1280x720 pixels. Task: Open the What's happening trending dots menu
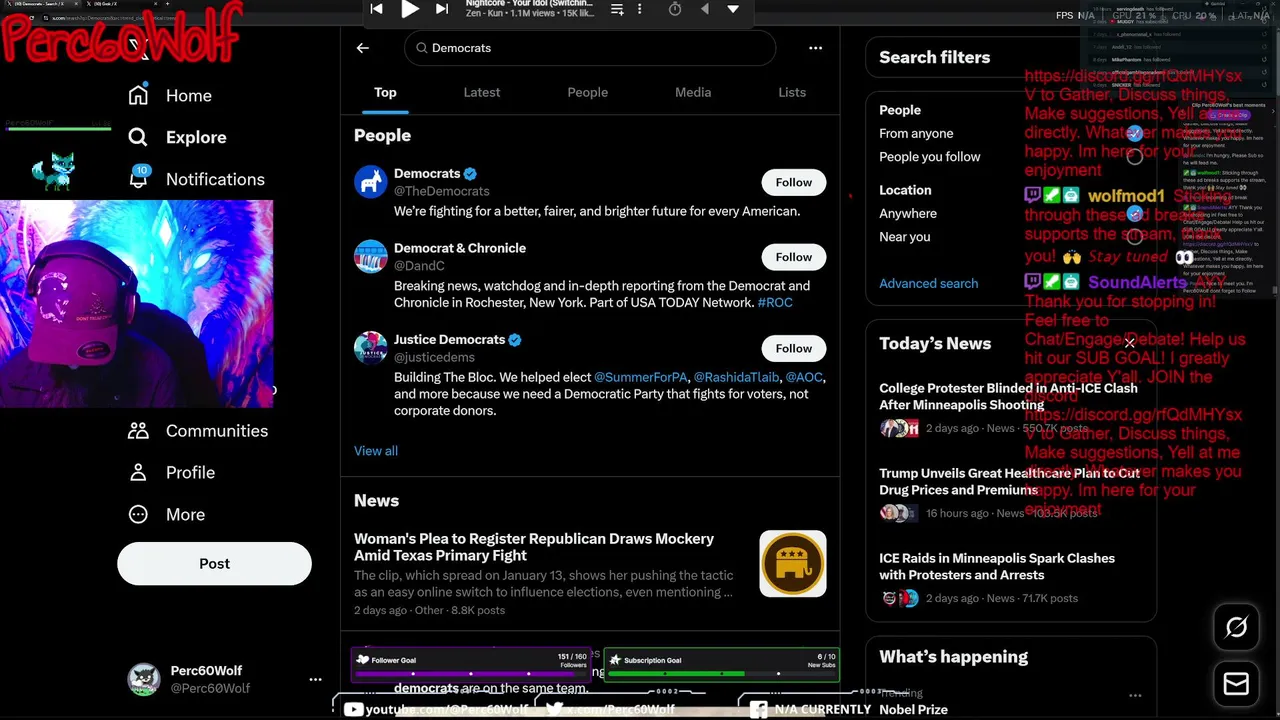[1135, 695]
